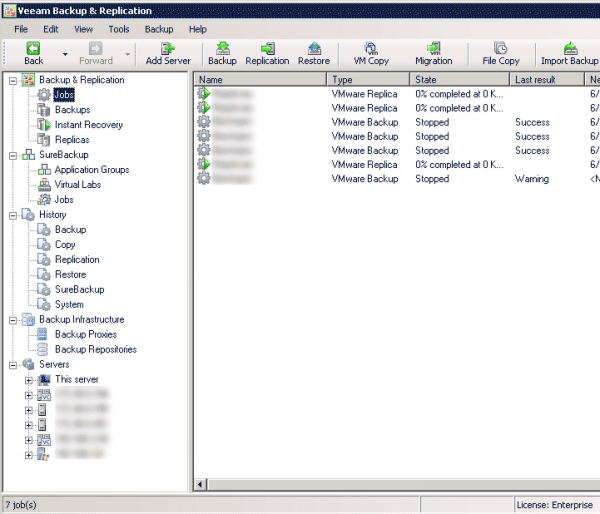Click the This server computer icon
The width and height of the screenshot is (600, 514).
44,379
